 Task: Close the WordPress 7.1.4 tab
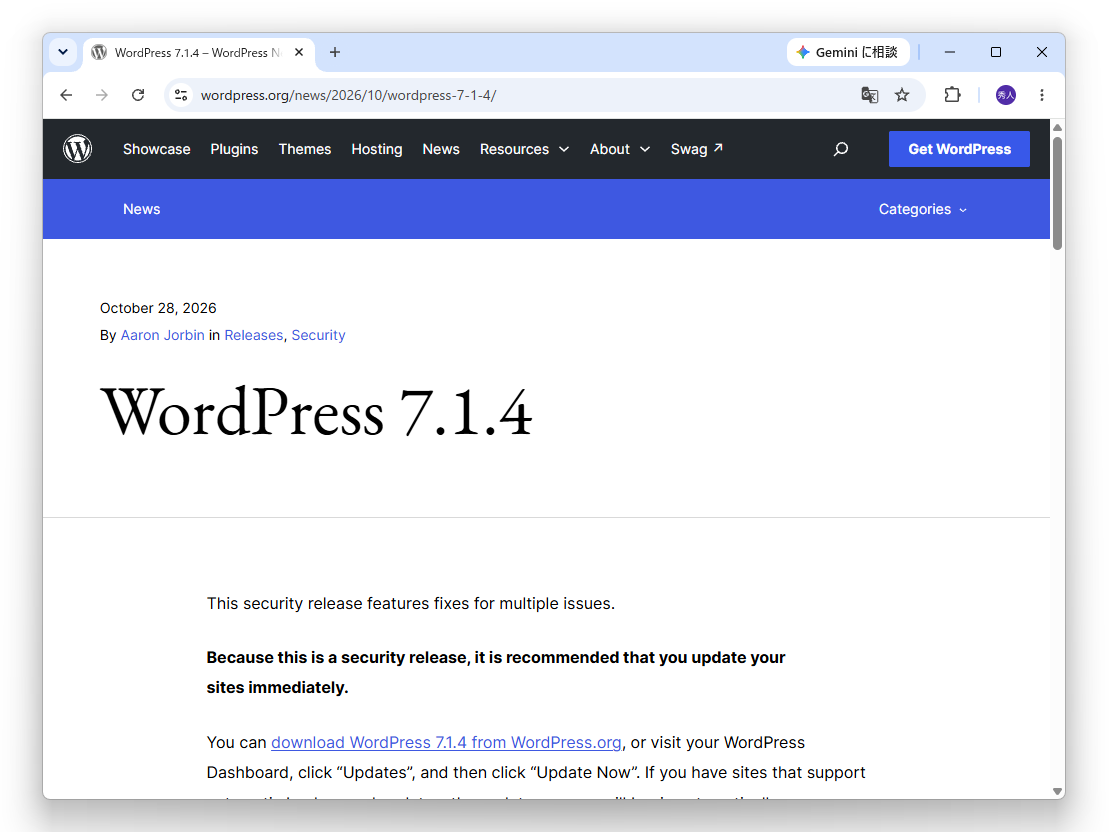click(299, 52)
